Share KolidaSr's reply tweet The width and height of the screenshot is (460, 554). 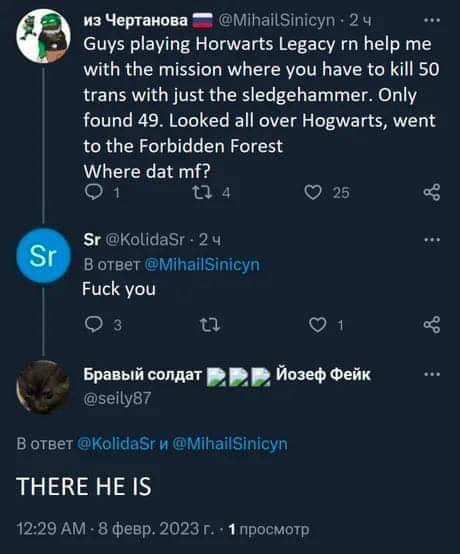pos(432,325)
